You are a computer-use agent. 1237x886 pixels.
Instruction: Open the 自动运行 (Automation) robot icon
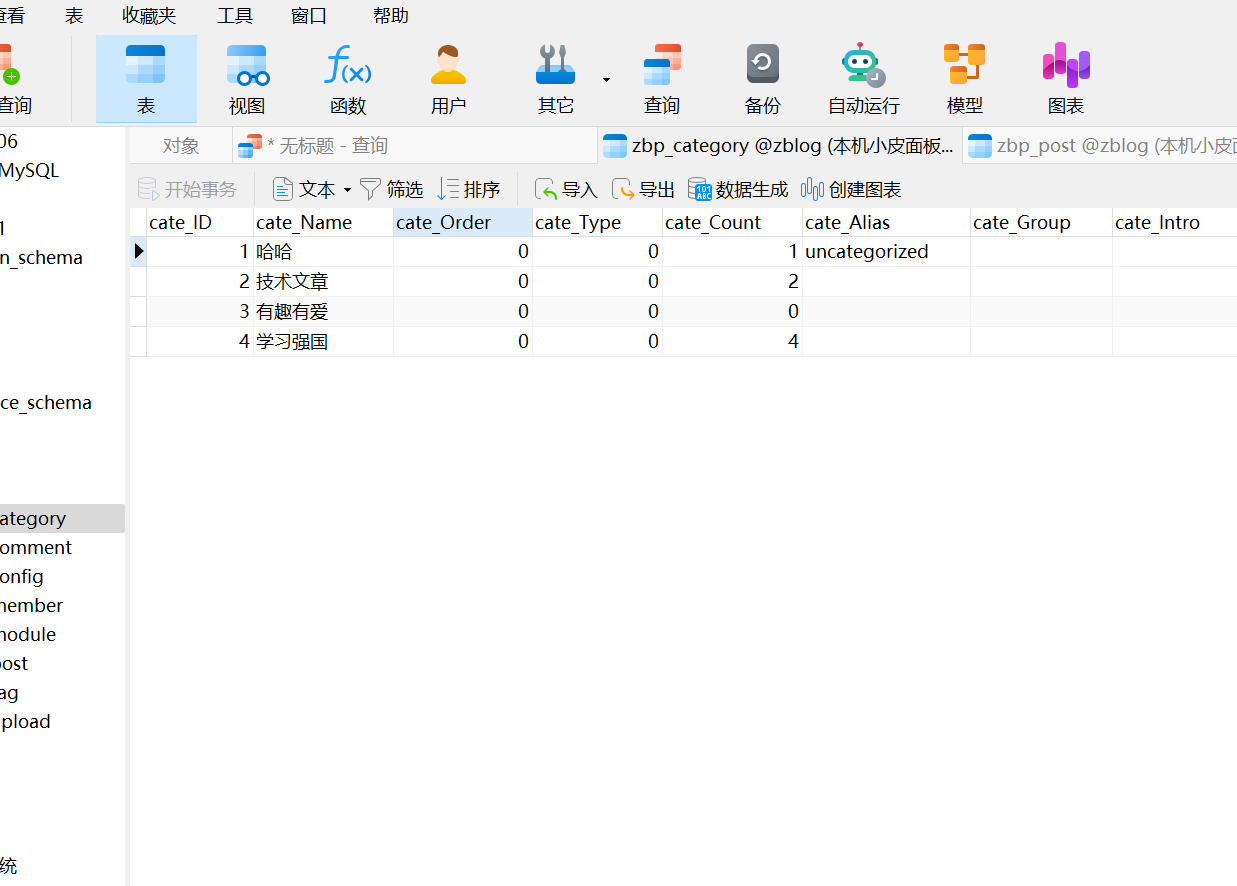coord(863,79)
